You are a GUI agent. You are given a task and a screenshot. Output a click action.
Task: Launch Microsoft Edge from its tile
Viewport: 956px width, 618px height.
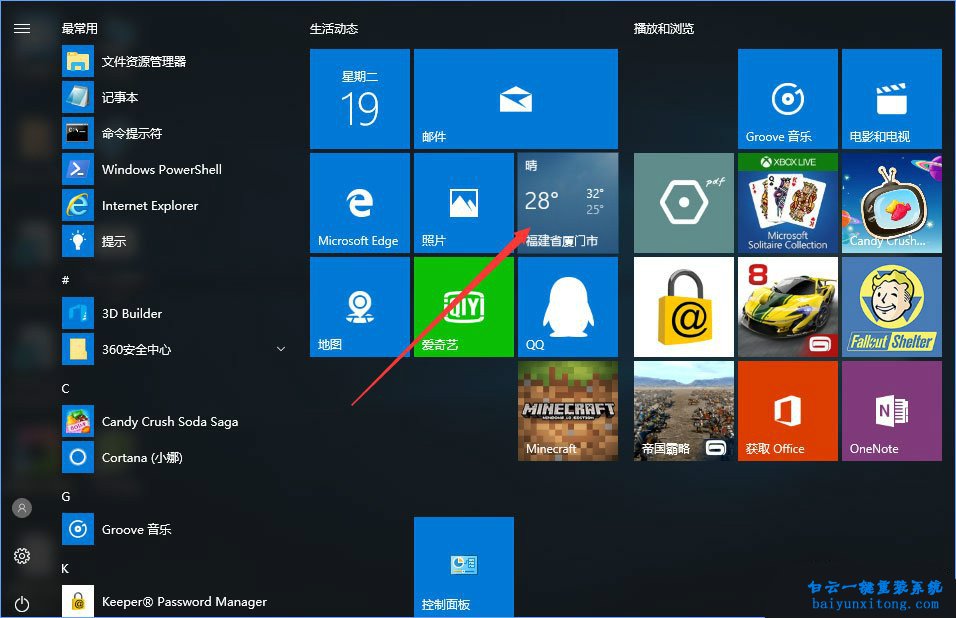359,202
